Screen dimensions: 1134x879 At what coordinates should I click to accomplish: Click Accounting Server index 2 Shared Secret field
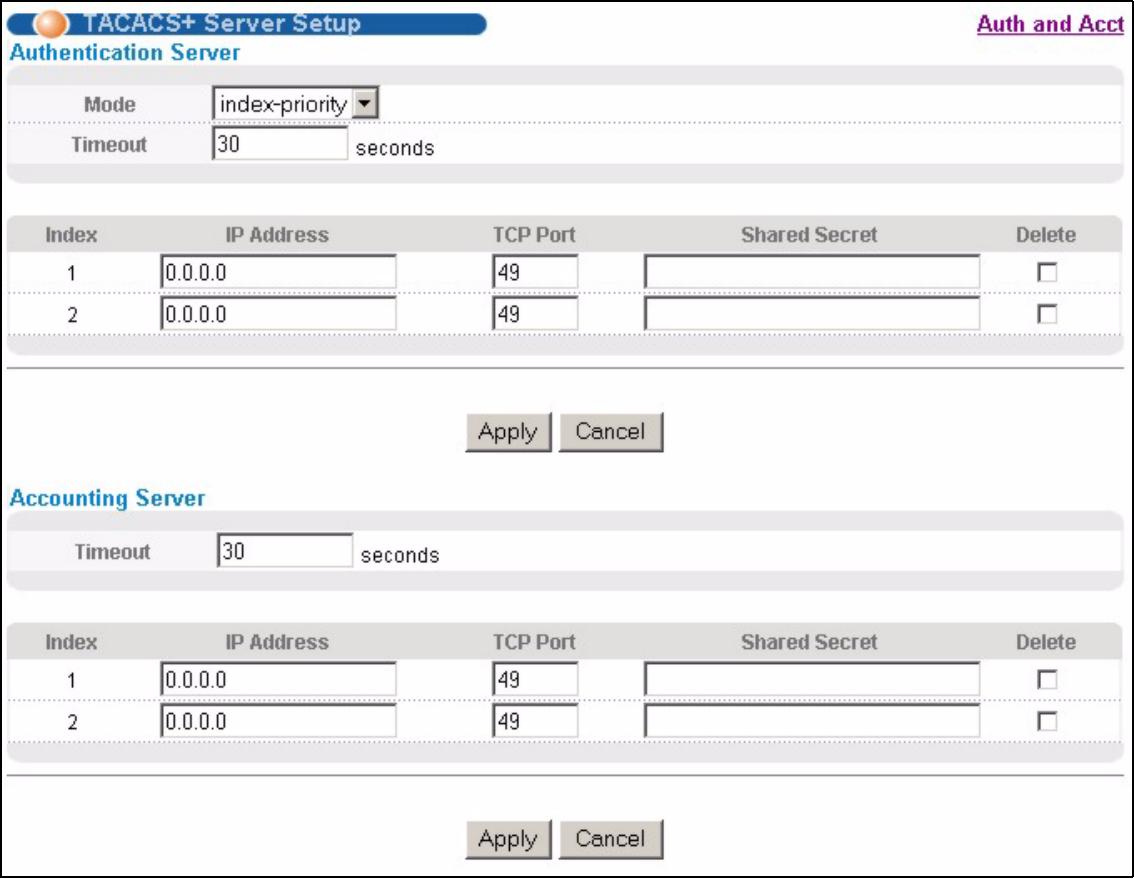pos(812,721)
